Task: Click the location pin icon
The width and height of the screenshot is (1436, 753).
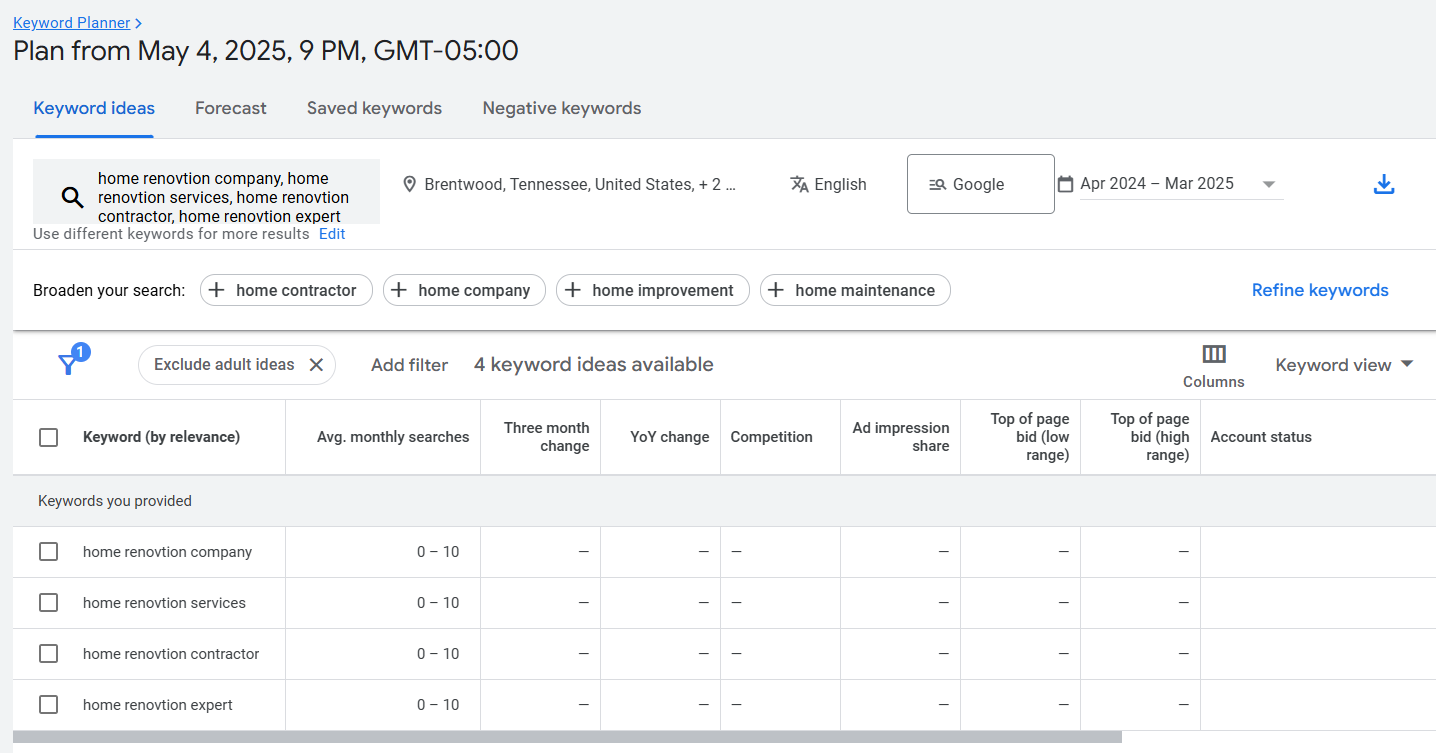Action: tap(409, 185)
